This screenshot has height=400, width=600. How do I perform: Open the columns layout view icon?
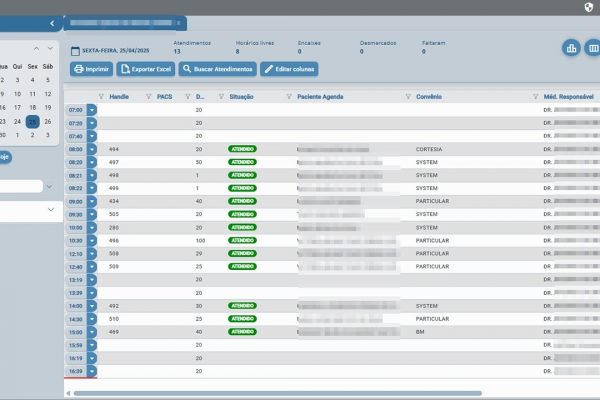point(593,48)
